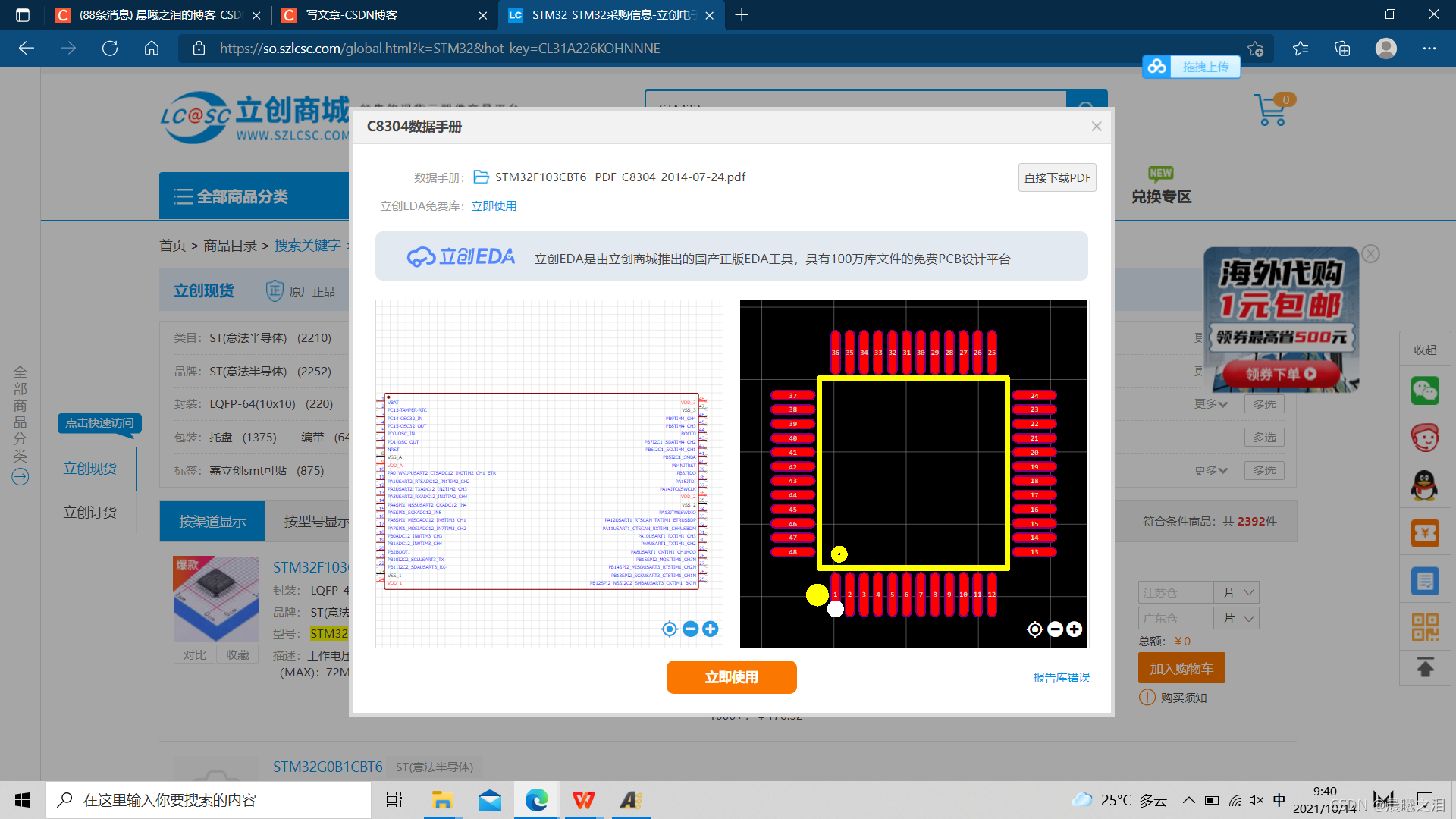Open the 报告库错误 link
1456x819 pixels.
pos(1061,677)
